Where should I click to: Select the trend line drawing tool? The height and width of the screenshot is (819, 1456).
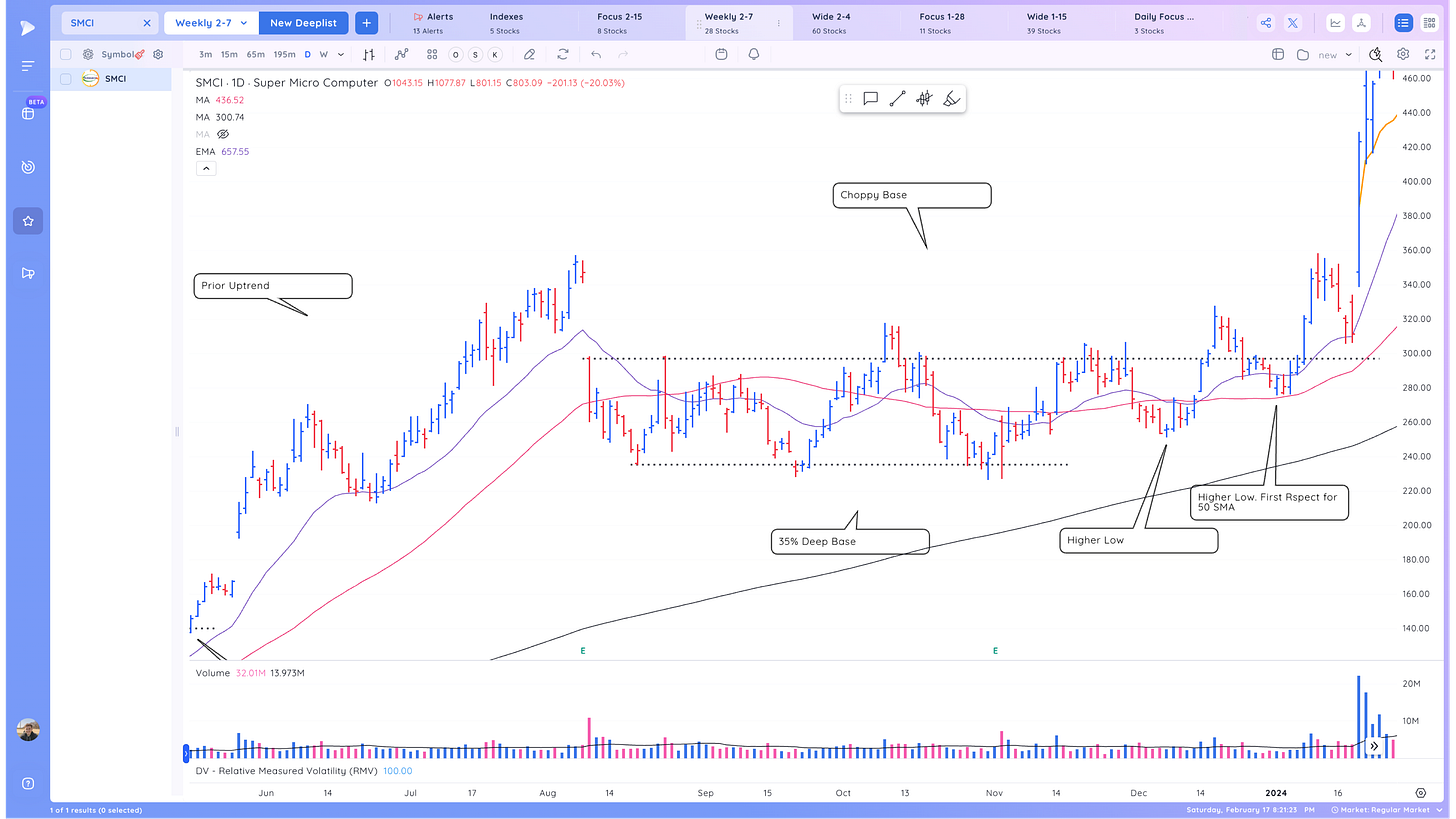(897, 98)
